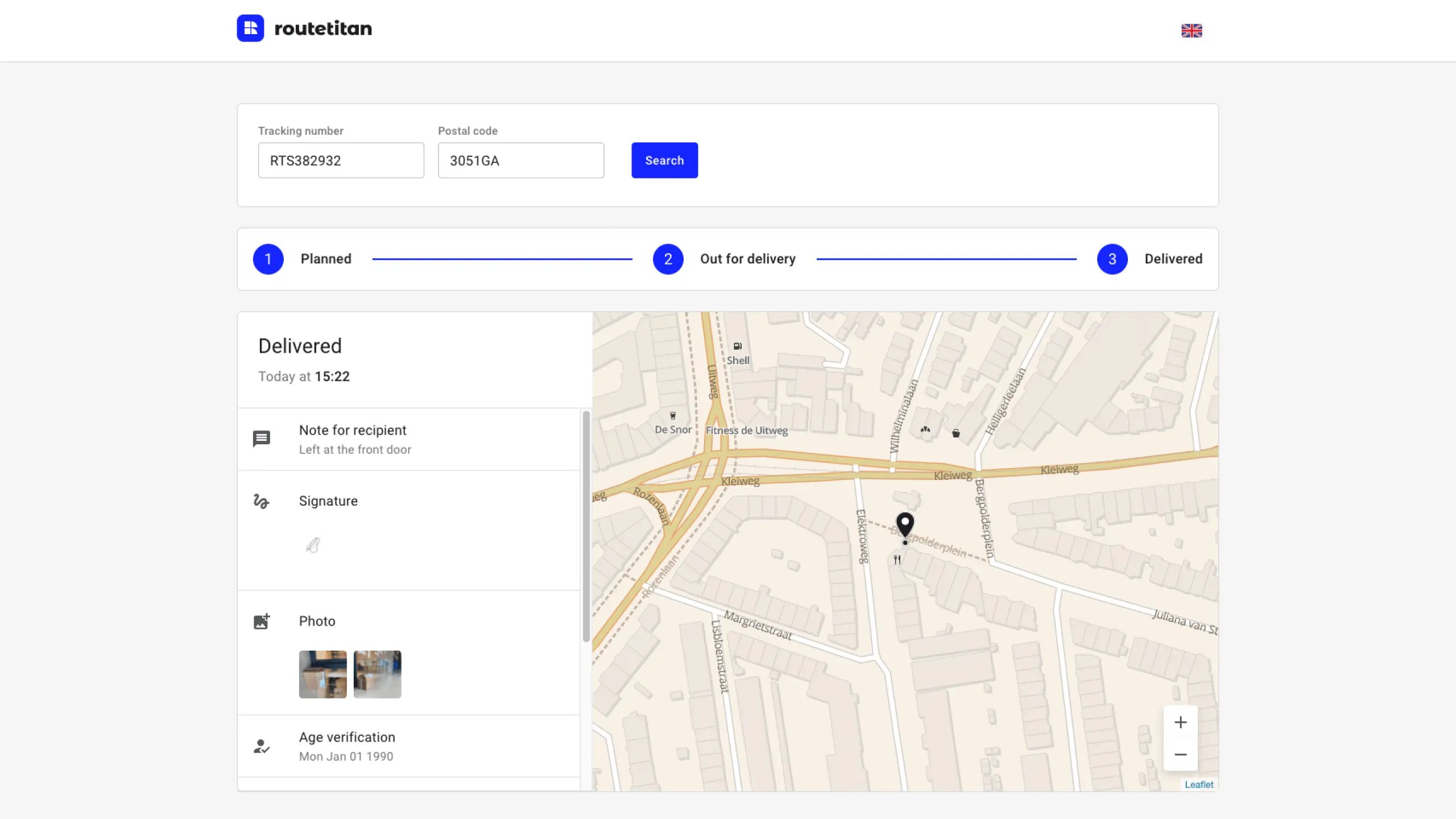Click the signature icon
This screenshot has height=819, width=1456.
pyautogui.click(x=261, y=500)
